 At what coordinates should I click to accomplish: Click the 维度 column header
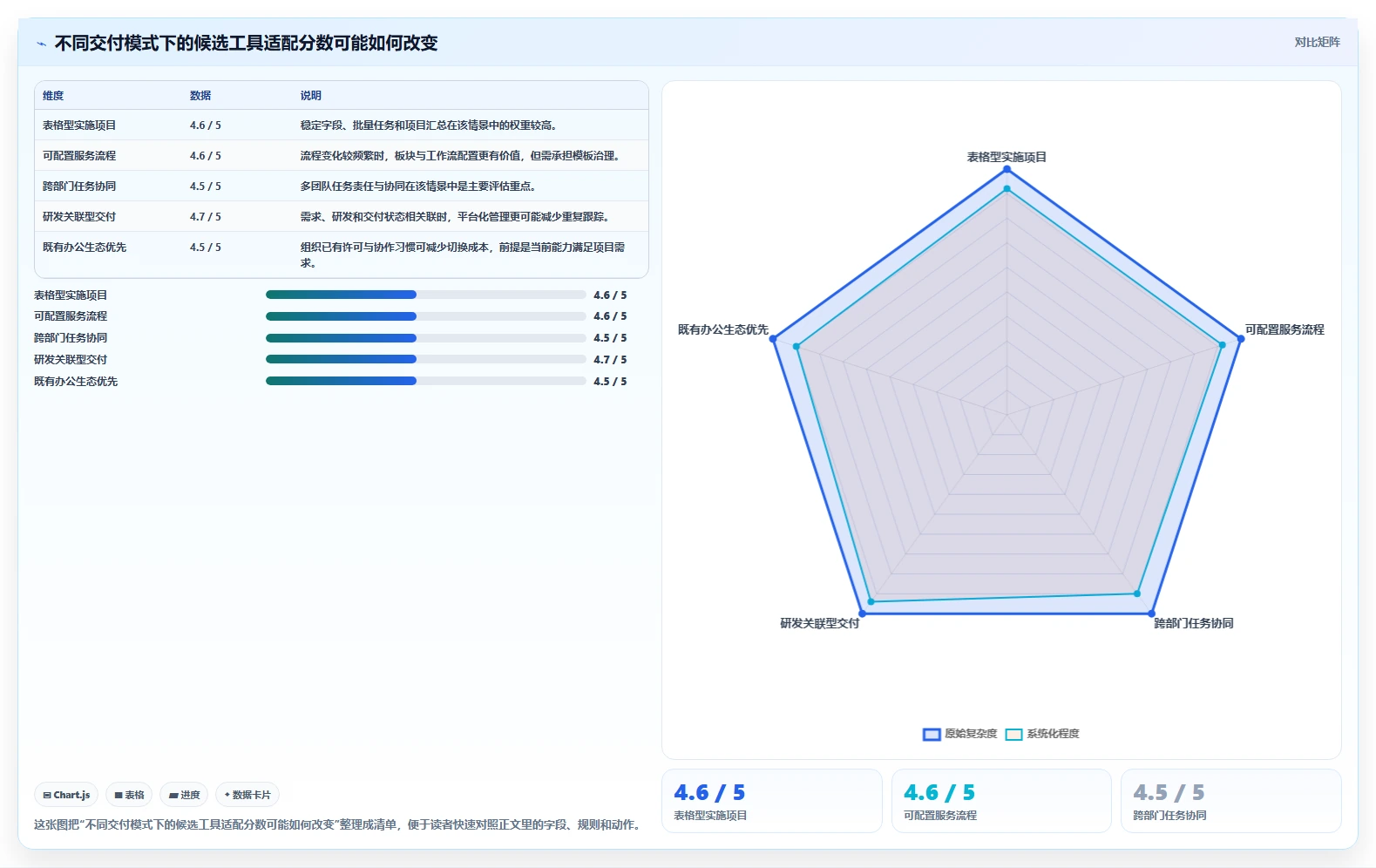pos(53,96)
